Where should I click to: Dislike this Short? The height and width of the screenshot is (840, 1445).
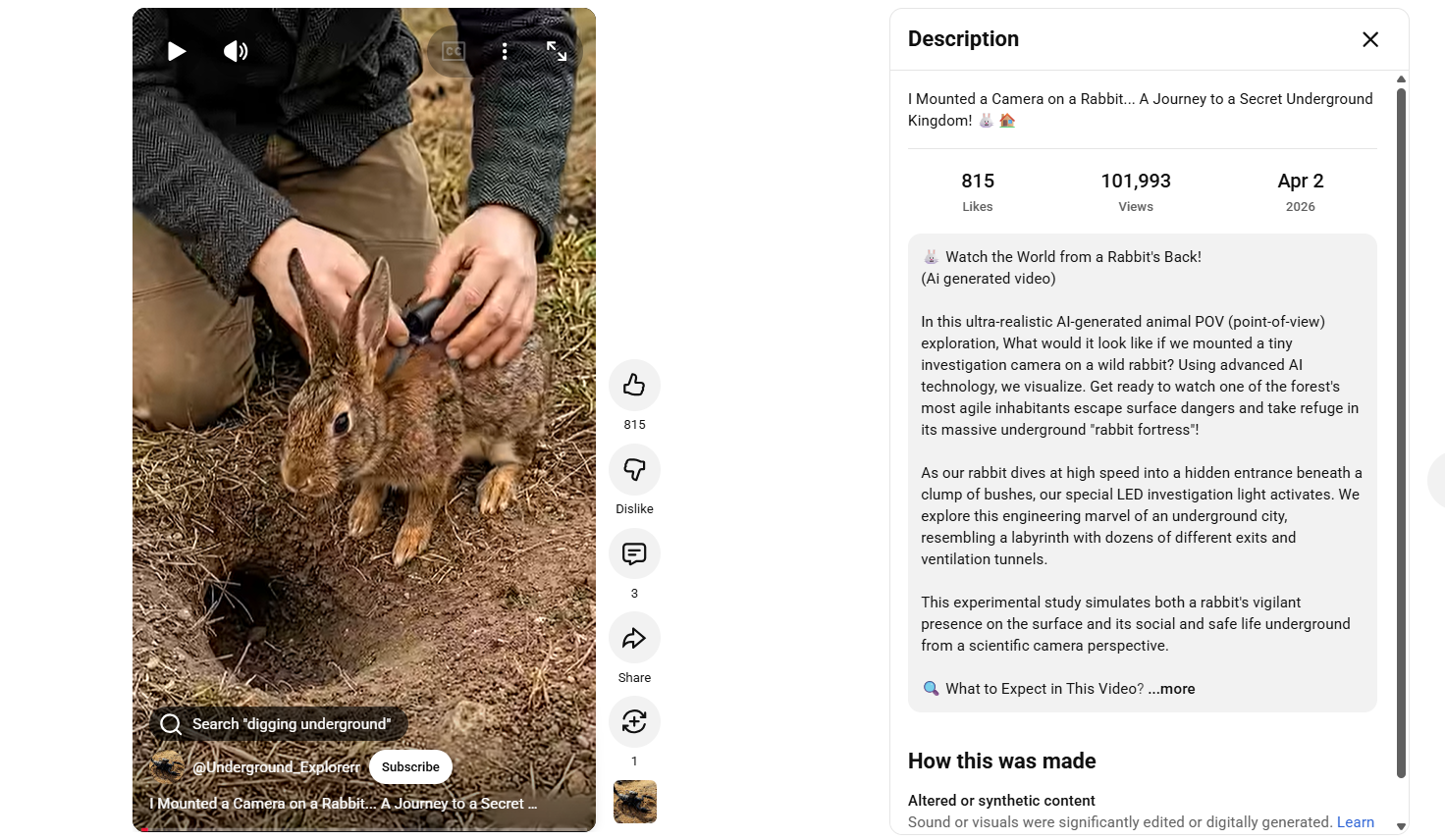pos(634,469)
